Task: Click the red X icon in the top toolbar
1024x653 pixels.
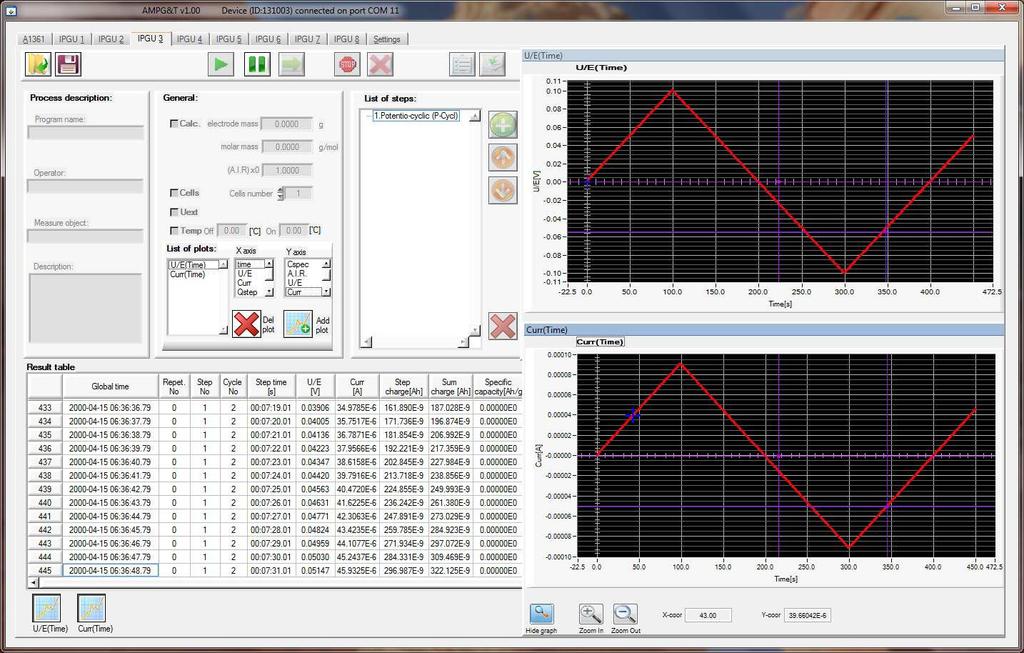Action: (380, 65)
